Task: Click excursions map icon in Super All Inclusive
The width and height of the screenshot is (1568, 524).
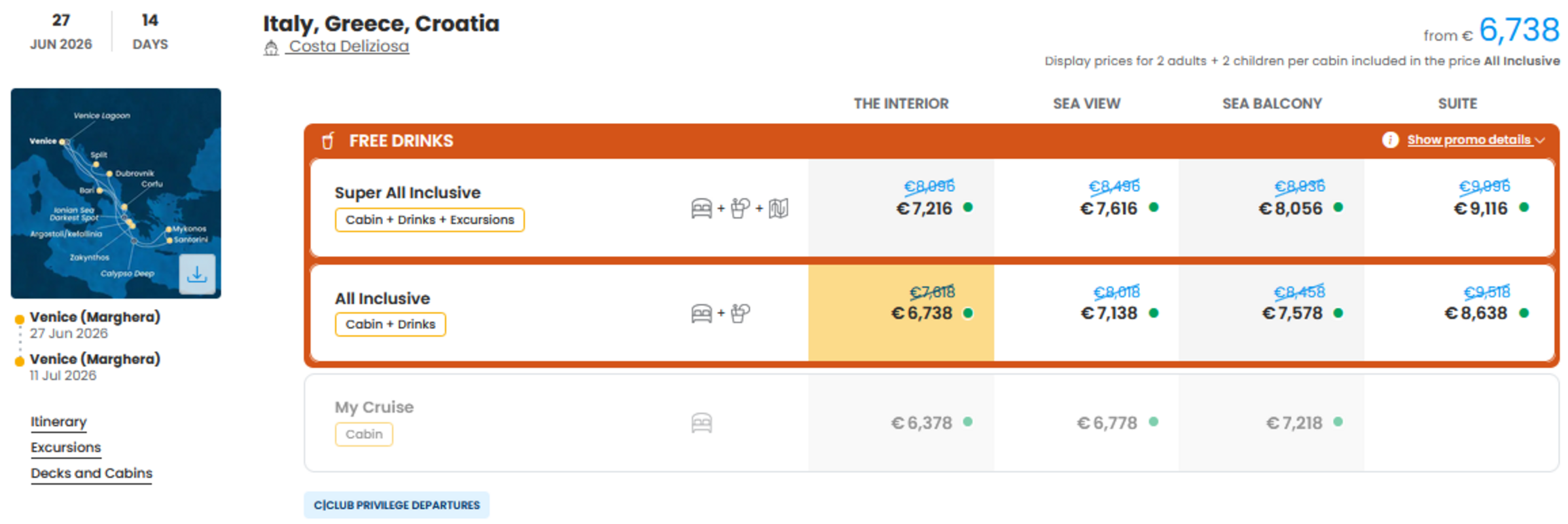Action: click(778, 209)
